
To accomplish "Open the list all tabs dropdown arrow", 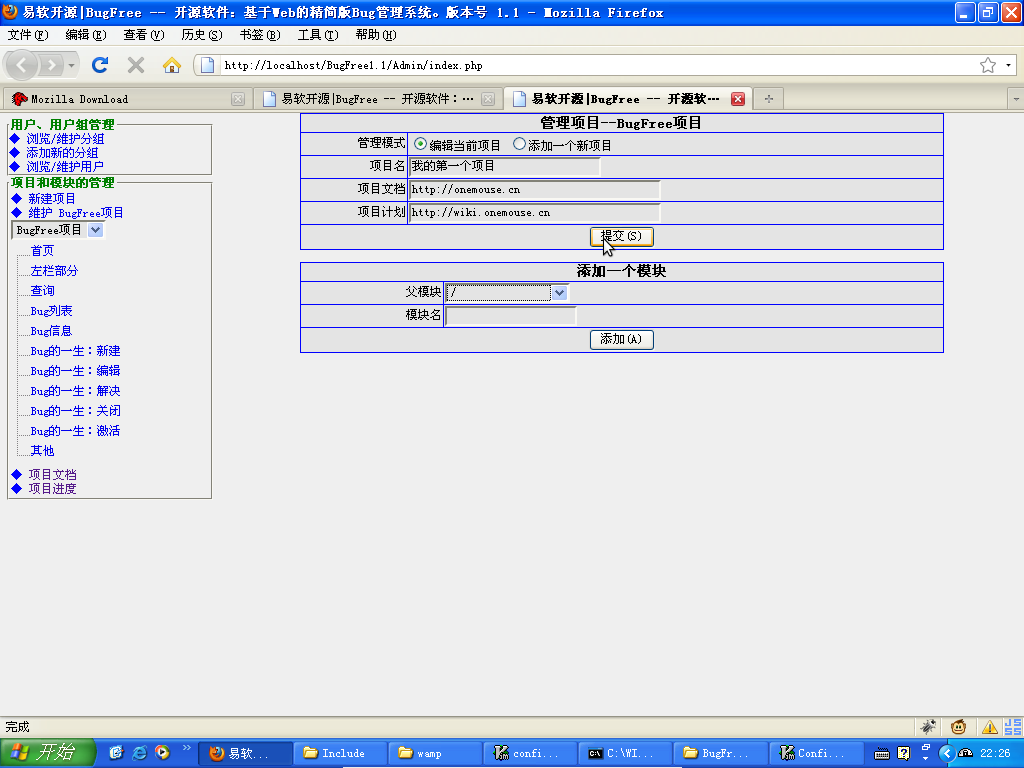I will point(1016,99).
